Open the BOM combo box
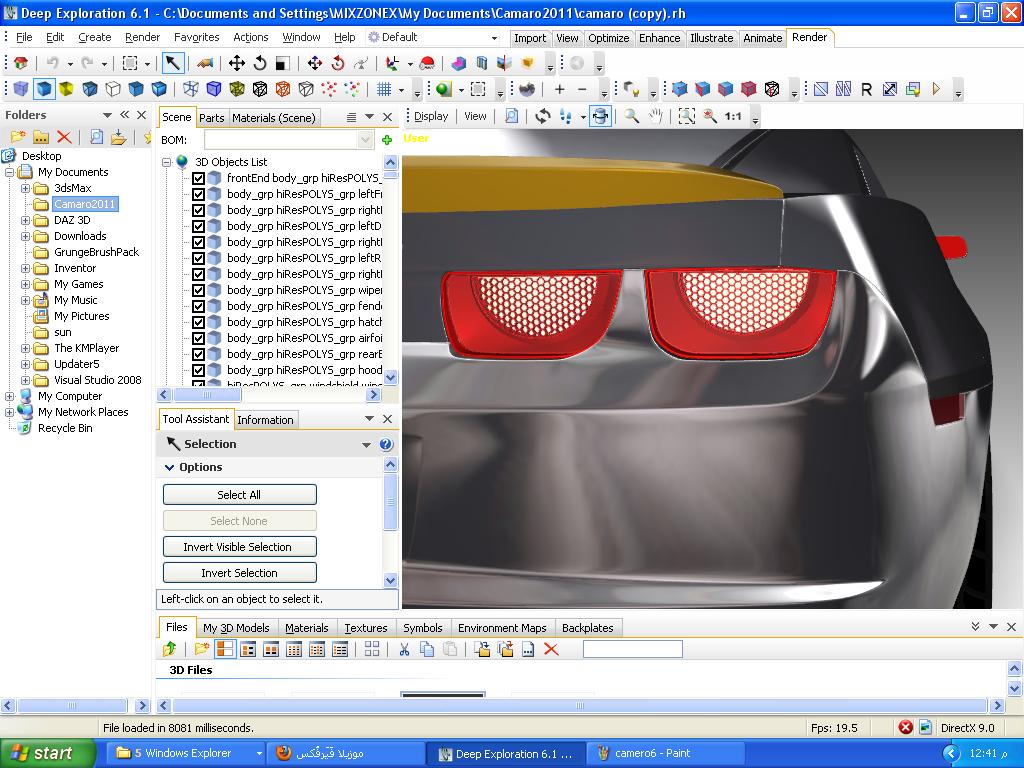 tap(366, 140)
